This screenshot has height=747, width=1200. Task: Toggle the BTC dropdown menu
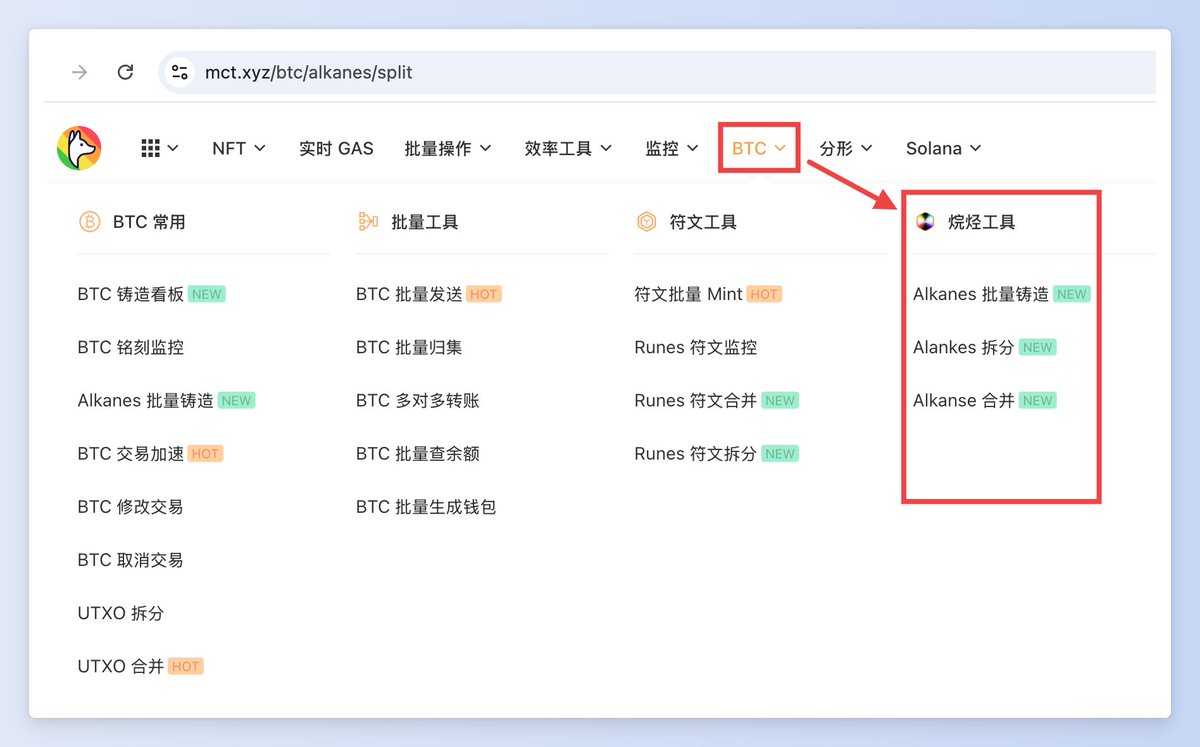[x=759, y=148]
